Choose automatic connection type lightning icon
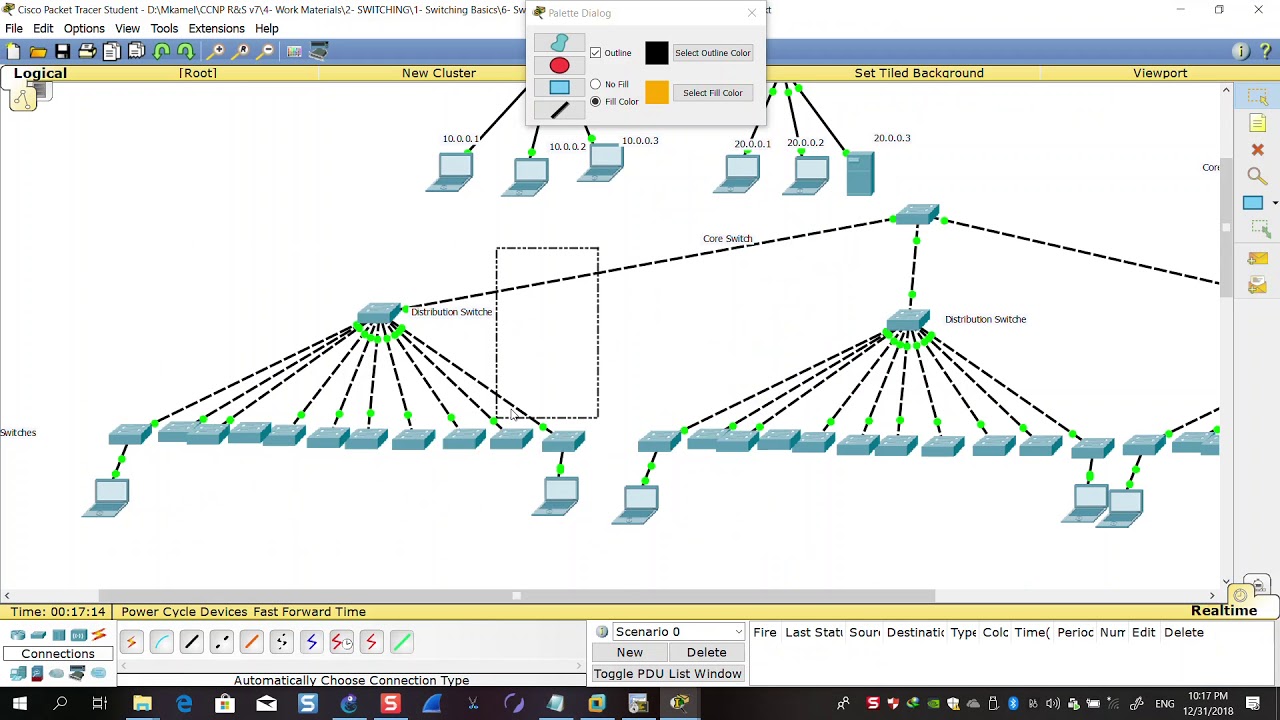This screenshot has width=1280, height=720. pos(131,642)
